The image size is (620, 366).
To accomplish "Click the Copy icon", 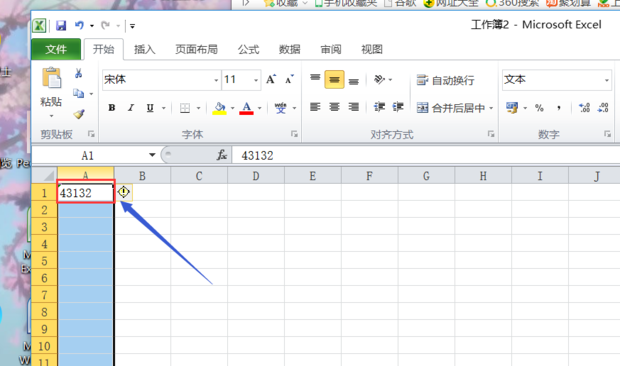I will (78, 94).
